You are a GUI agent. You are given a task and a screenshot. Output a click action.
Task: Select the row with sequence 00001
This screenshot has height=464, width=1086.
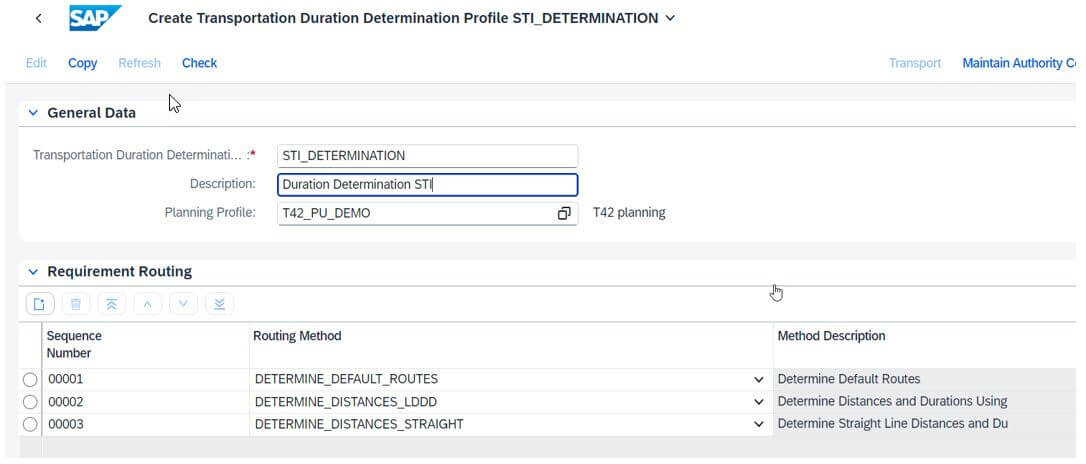tap(30, 380)
